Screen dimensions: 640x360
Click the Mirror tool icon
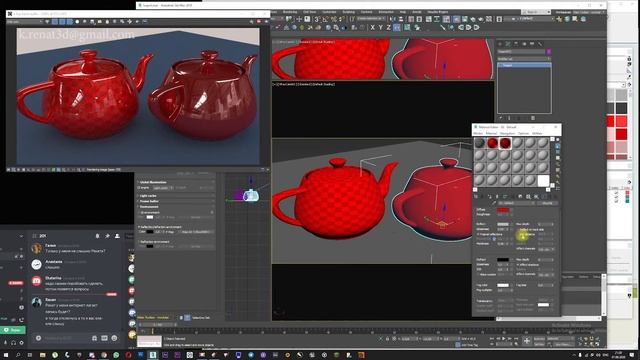392,19
